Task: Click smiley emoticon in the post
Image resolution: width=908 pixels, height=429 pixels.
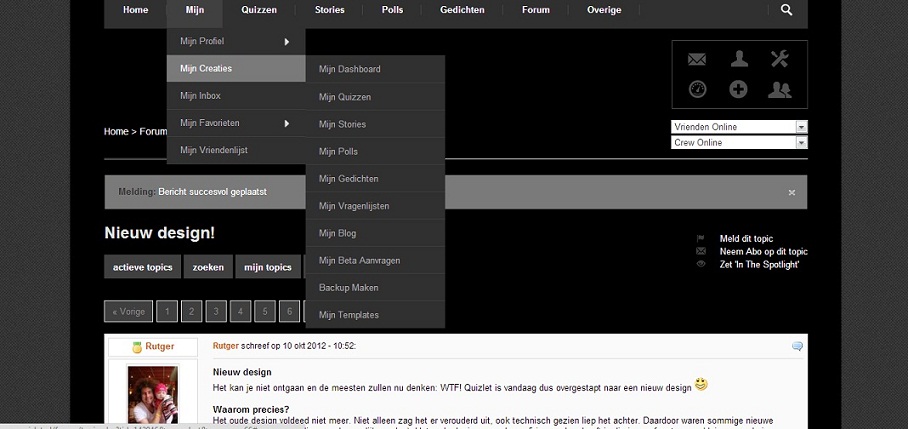Action: (701, 384)
